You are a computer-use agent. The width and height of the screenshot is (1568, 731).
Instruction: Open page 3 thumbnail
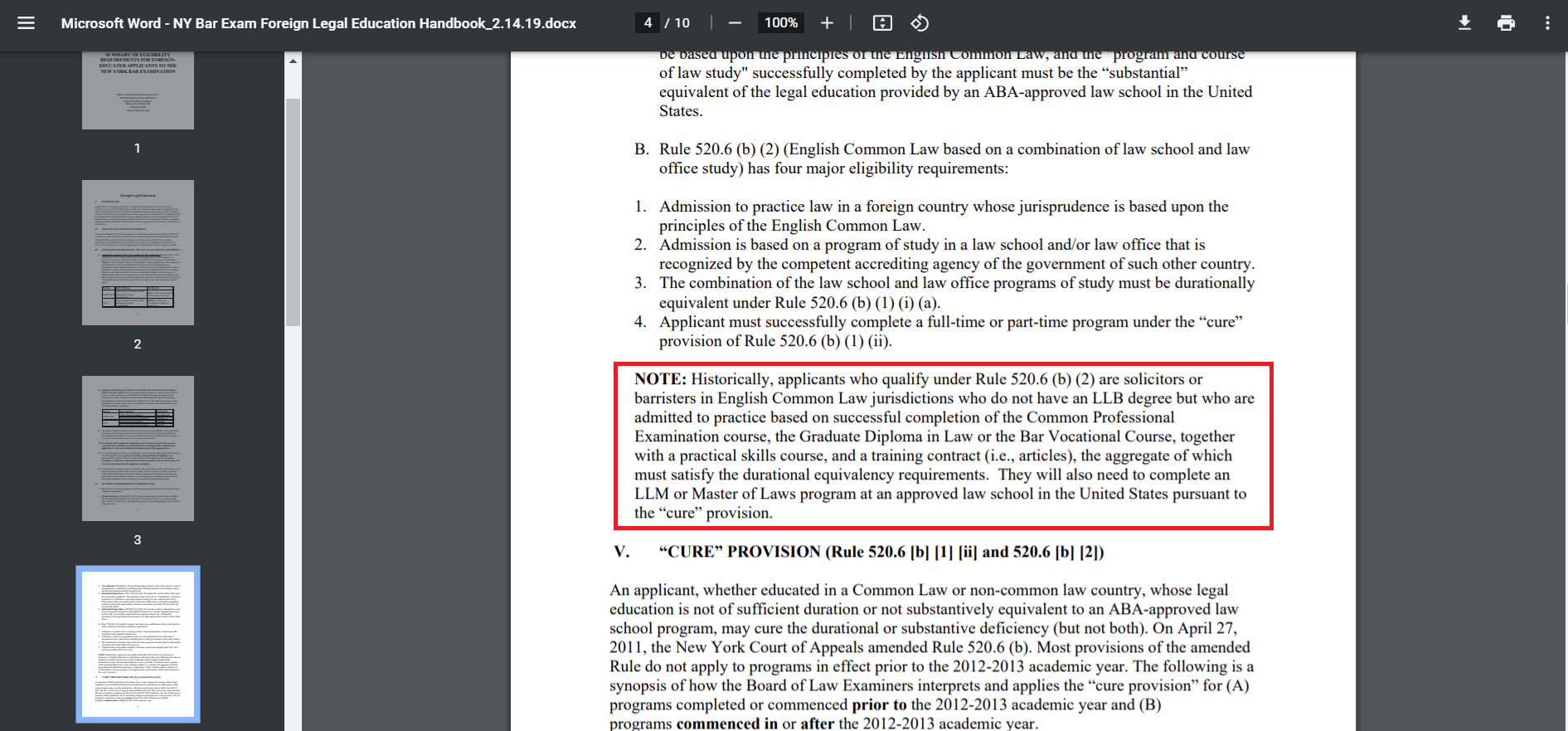click(138, 448)
